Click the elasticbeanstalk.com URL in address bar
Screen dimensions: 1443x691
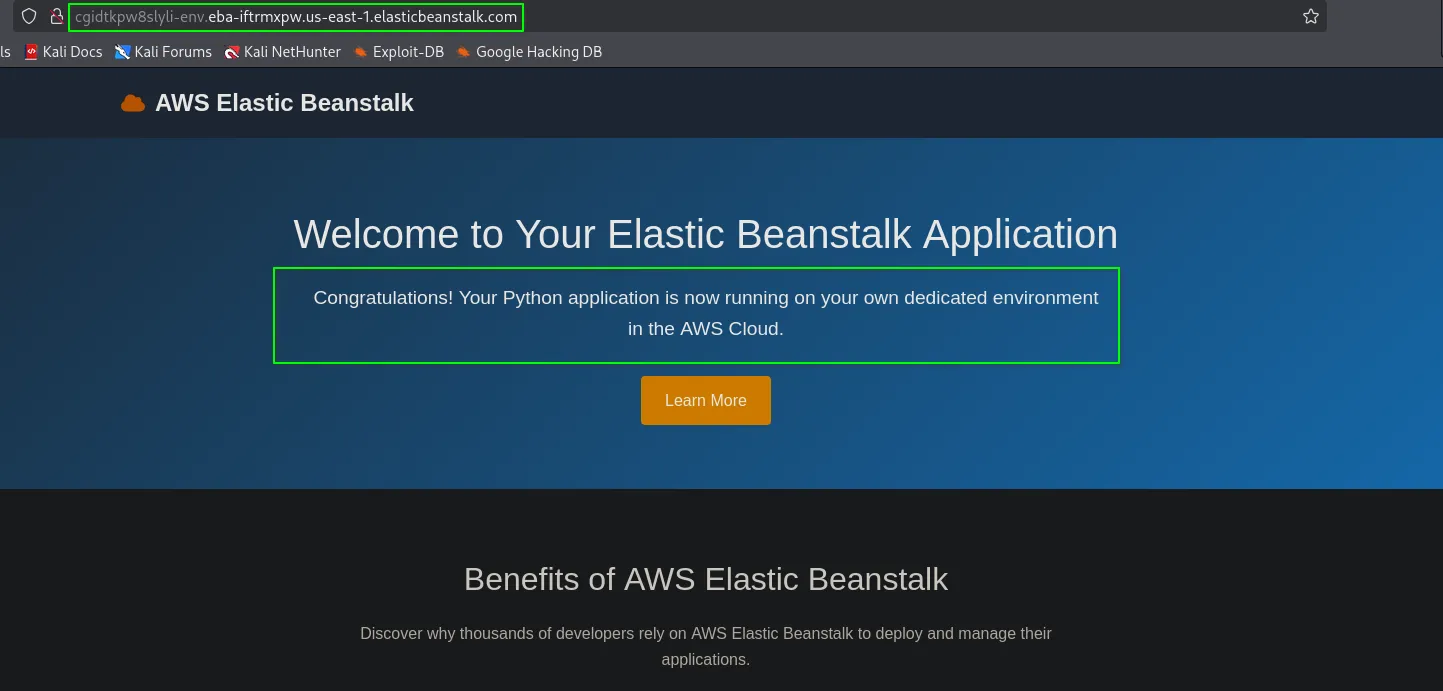[296, 17]
